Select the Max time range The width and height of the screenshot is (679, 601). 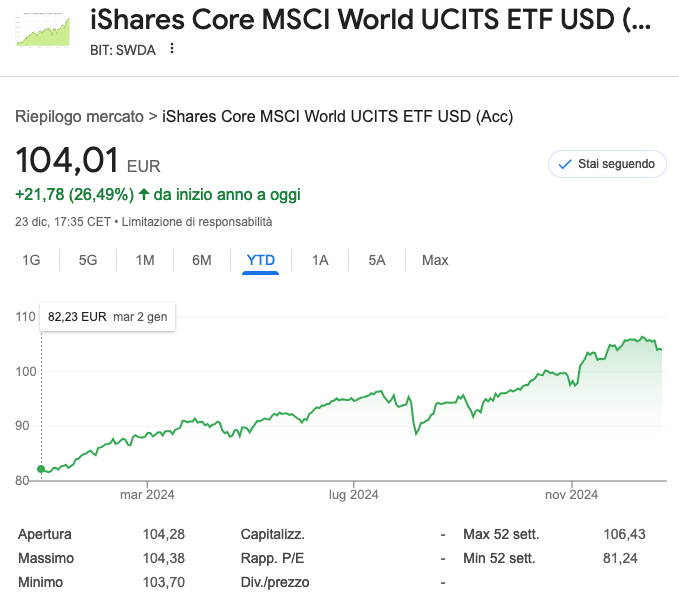(x=435, y=260)
